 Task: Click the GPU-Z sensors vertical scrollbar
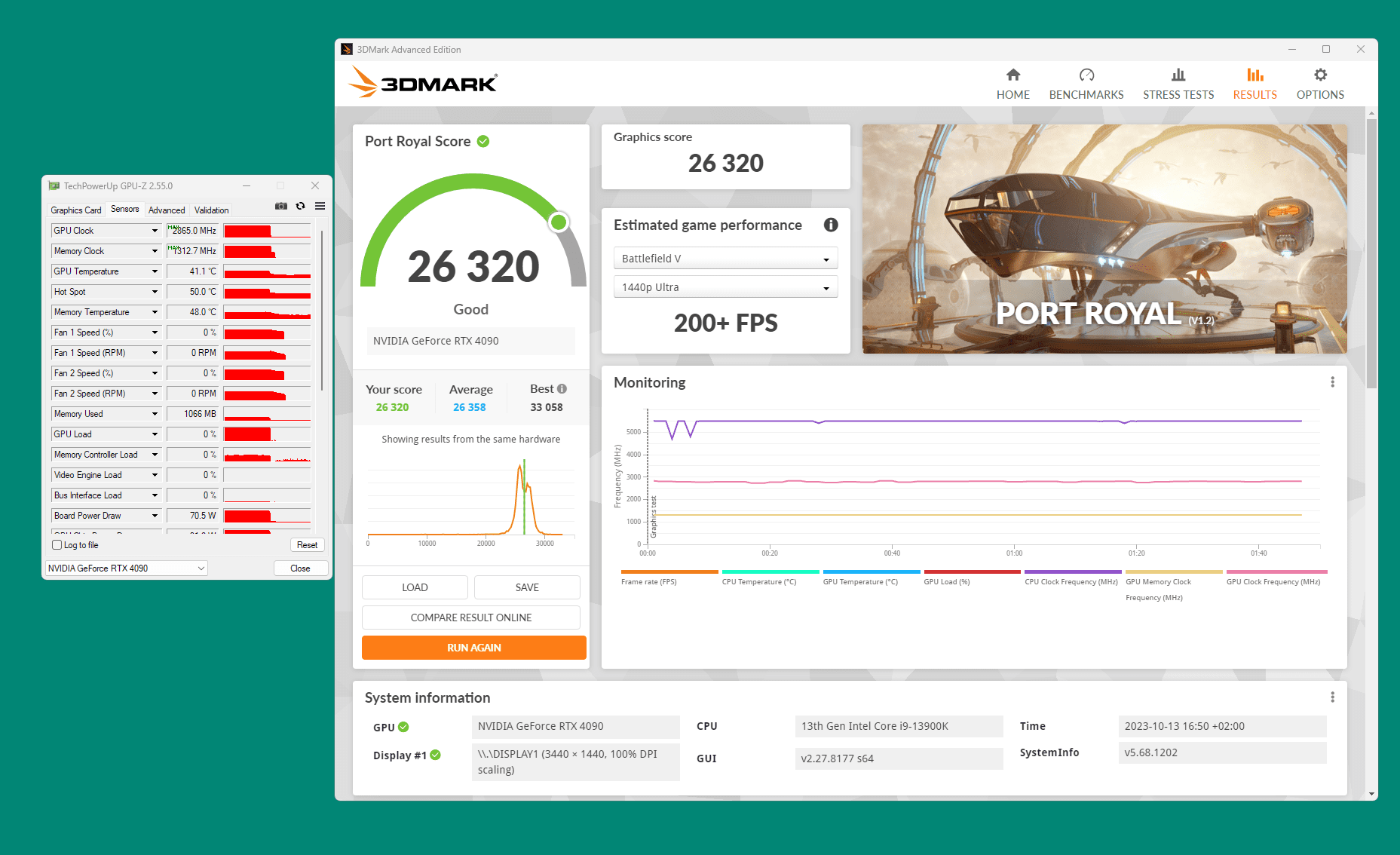(322, 309)
